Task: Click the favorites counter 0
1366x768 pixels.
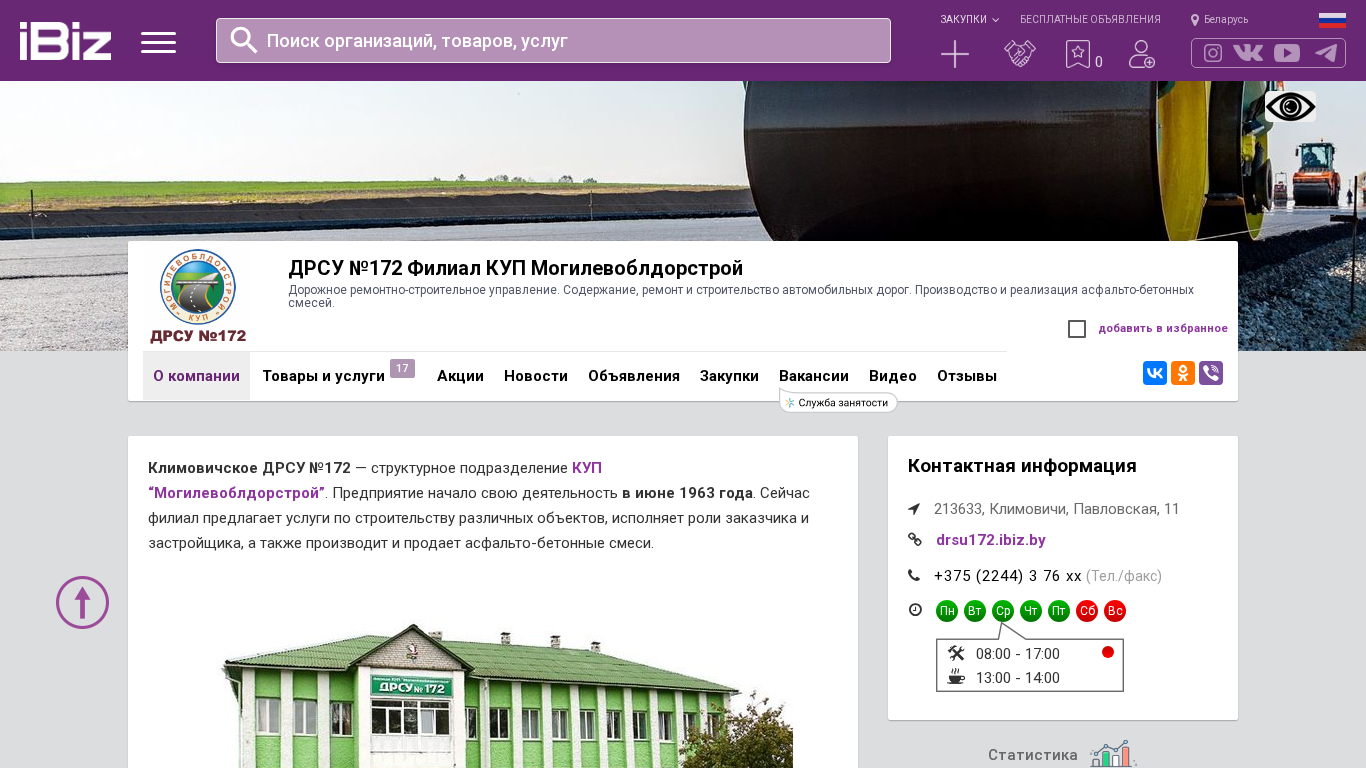Action: [1099, 62]
